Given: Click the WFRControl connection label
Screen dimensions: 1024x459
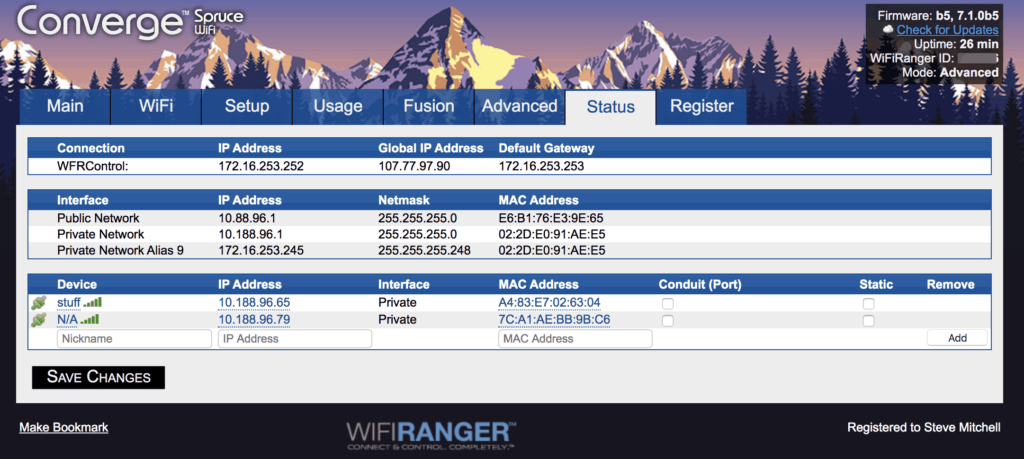Looking at the screenshot, I should pyautogui.click(x=93, y=166).
